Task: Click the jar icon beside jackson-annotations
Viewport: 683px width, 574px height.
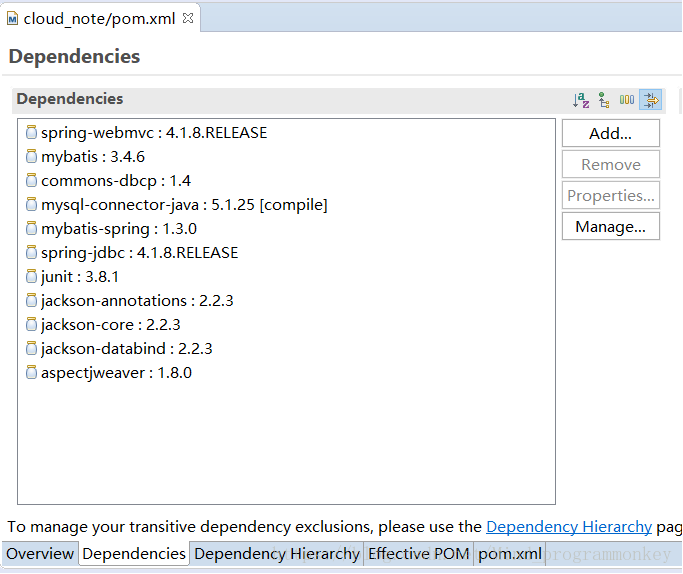Action: click(x=31, y=300)
